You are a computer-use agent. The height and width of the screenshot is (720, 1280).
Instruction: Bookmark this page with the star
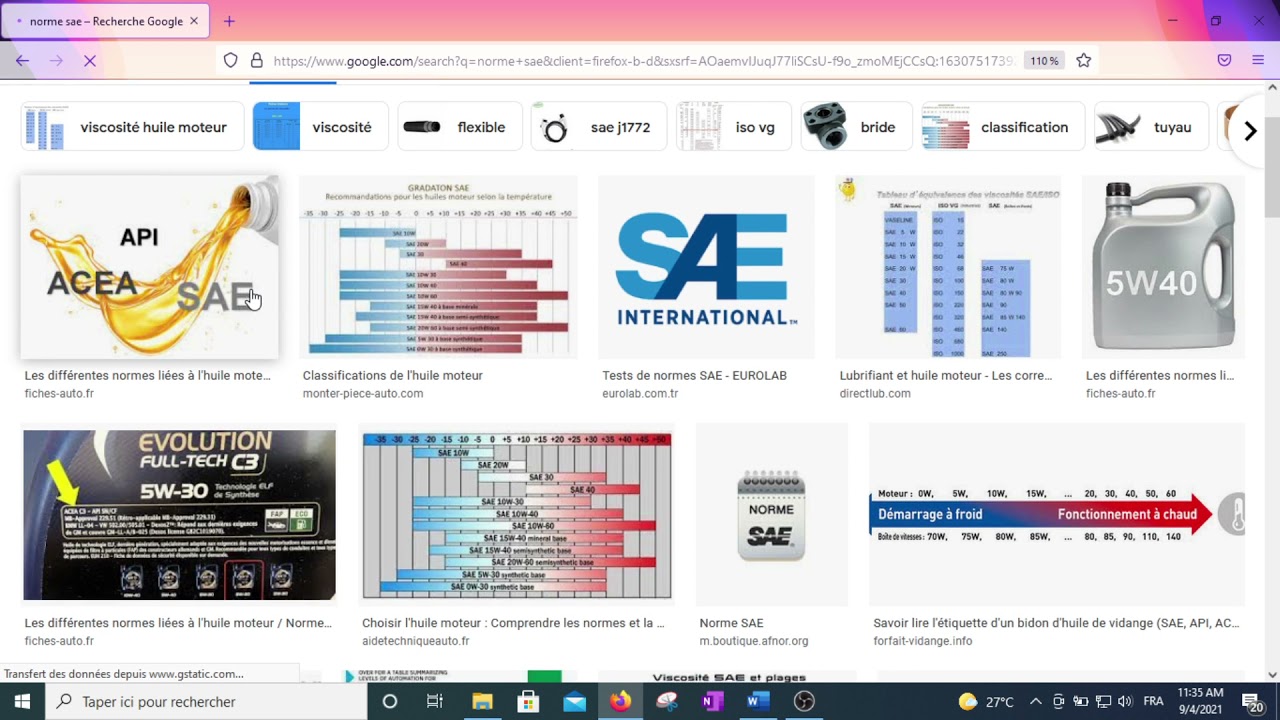1083,61
